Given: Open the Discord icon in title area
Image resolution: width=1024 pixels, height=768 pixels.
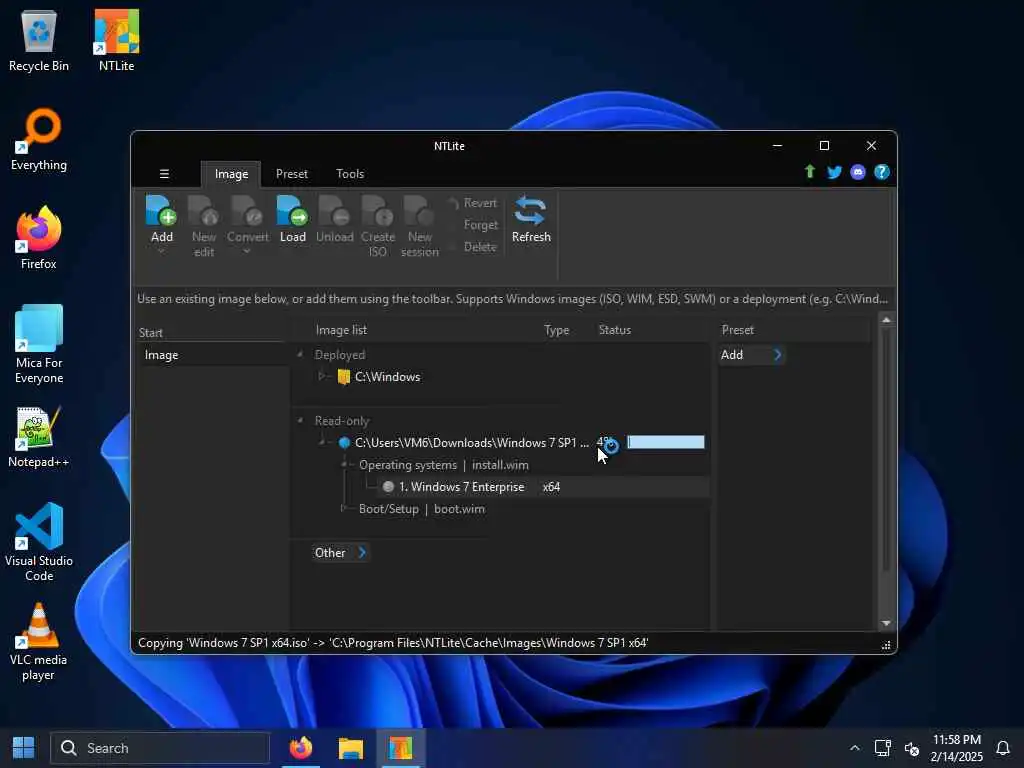Looking at the screenshot, I should pyautogui.click(x=858, y=172).
